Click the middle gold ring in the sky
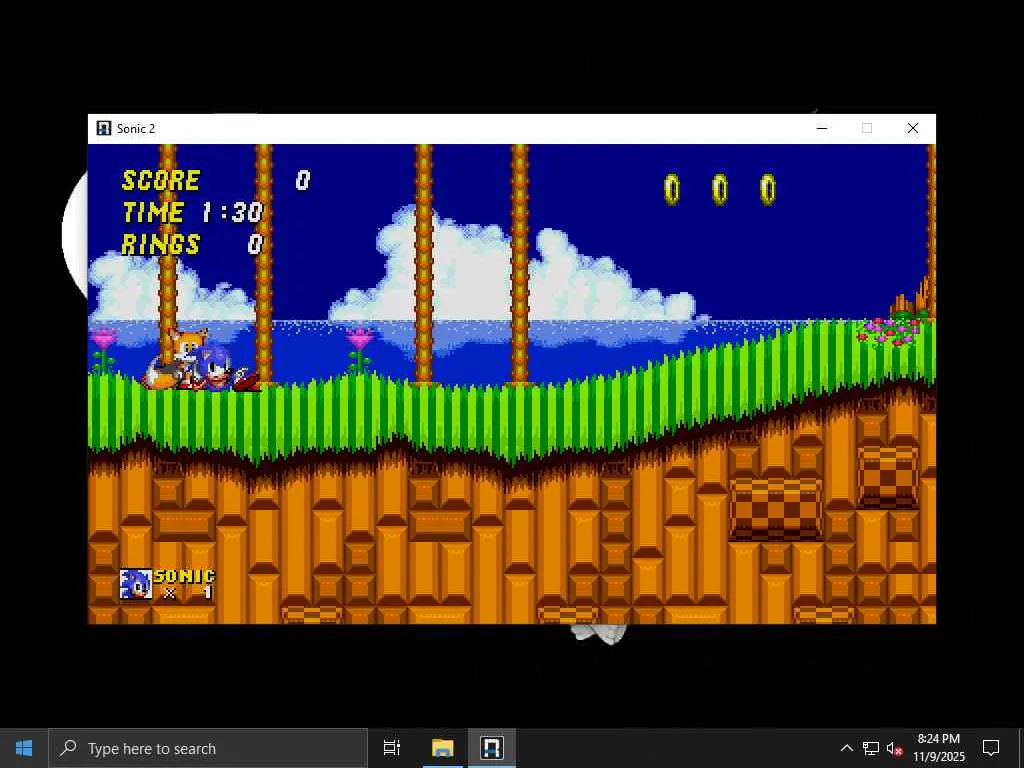 coord(720,189)
